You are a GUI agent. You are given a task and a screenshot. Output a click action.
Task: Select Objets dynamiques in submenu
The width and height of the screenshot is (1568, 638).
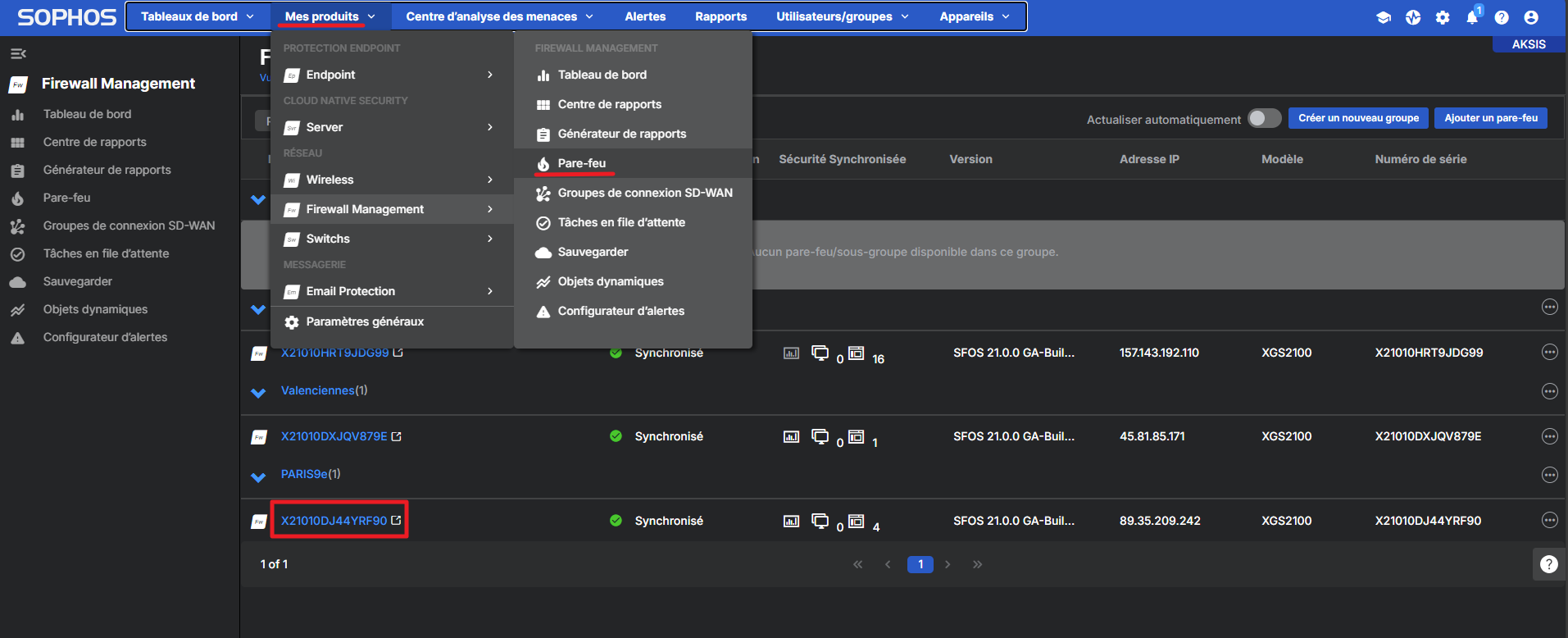pos(632,281)
